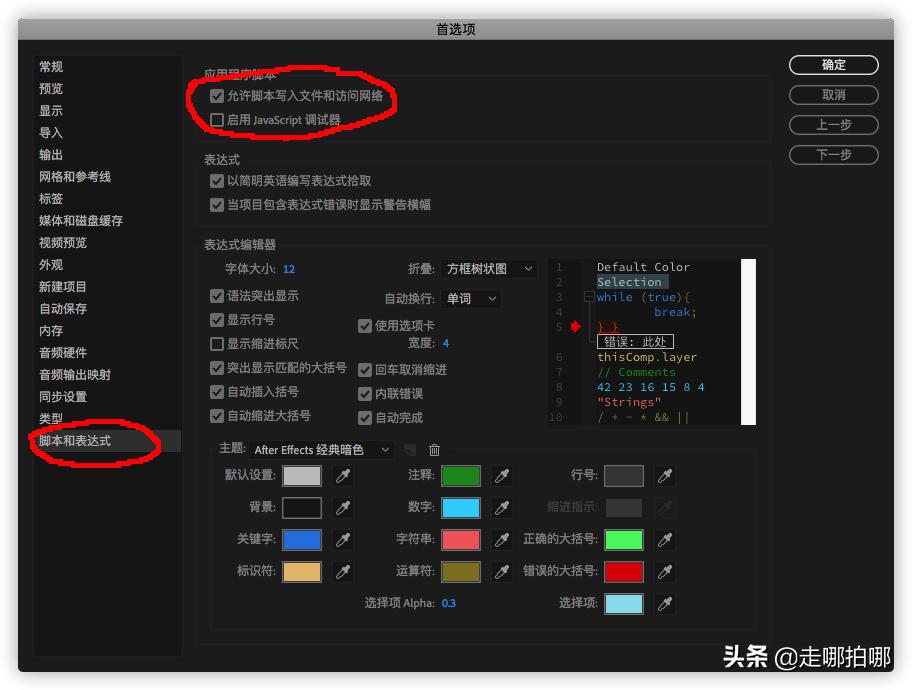Enable the JavaScript 调试器 checkbox
The image size is (912, 690).
pos(217,121)
